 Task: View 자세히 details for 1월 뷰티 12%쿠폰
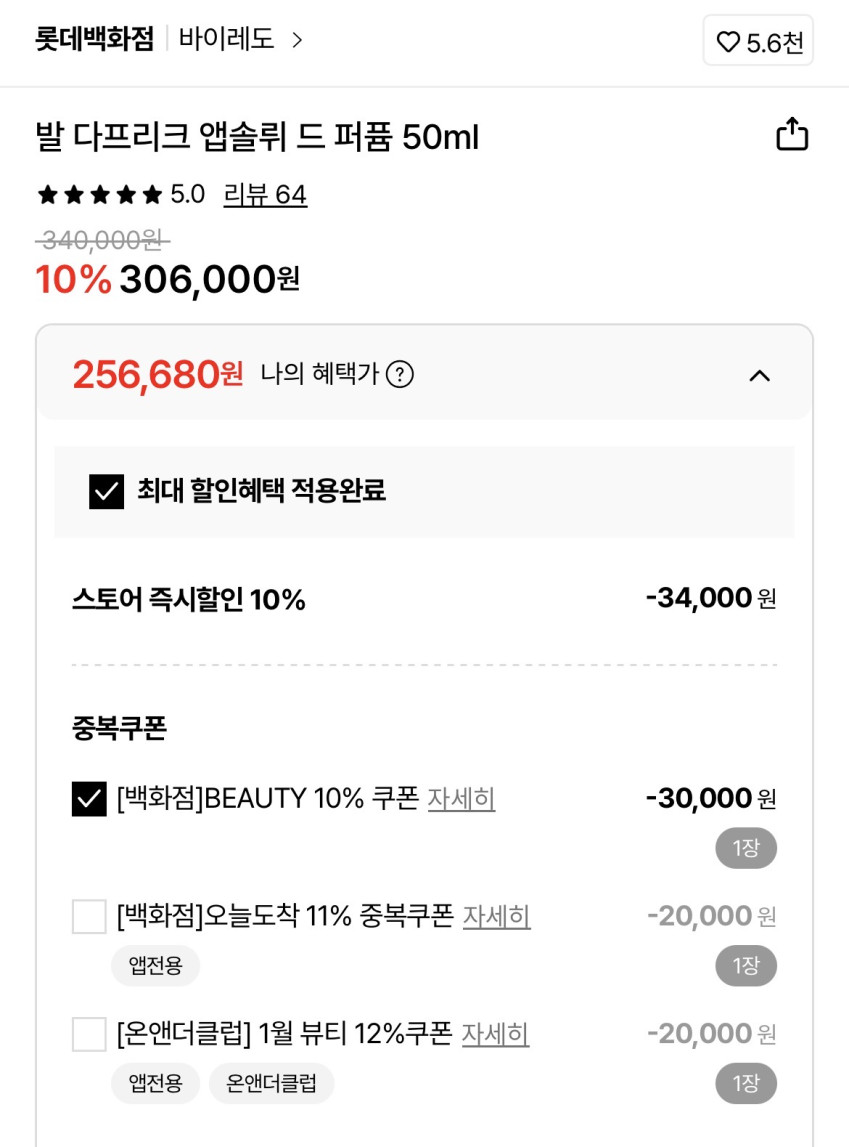tap(495, 1034)
